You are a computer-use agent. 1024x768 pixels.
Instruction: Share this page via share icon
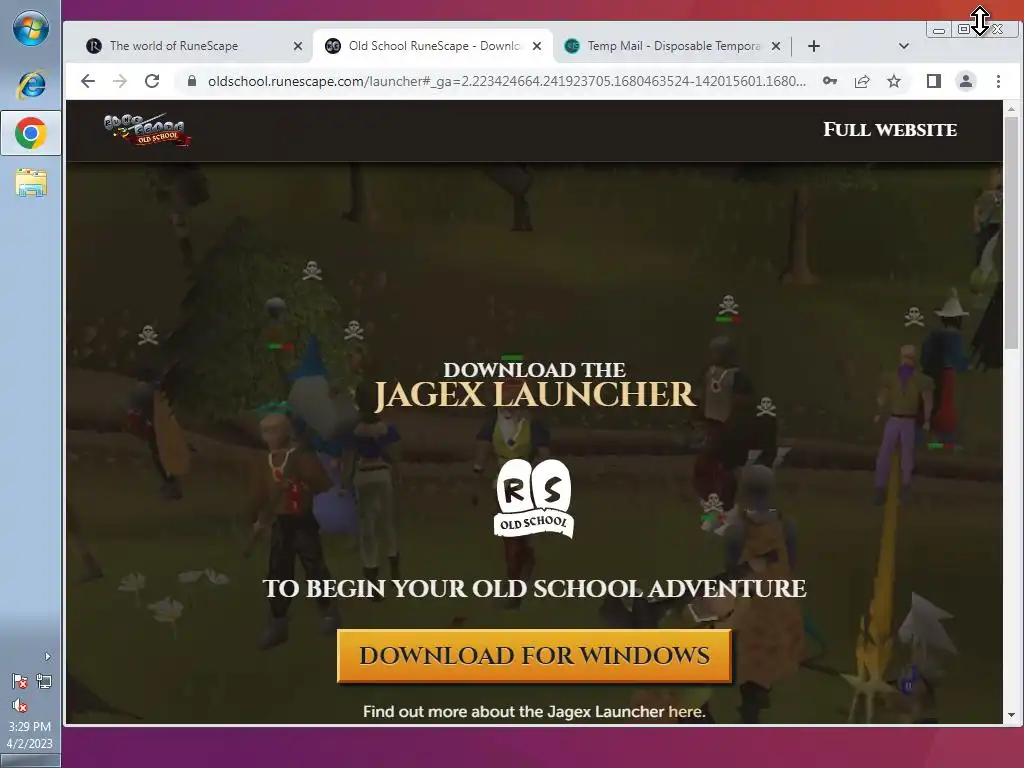coord(862,81)
